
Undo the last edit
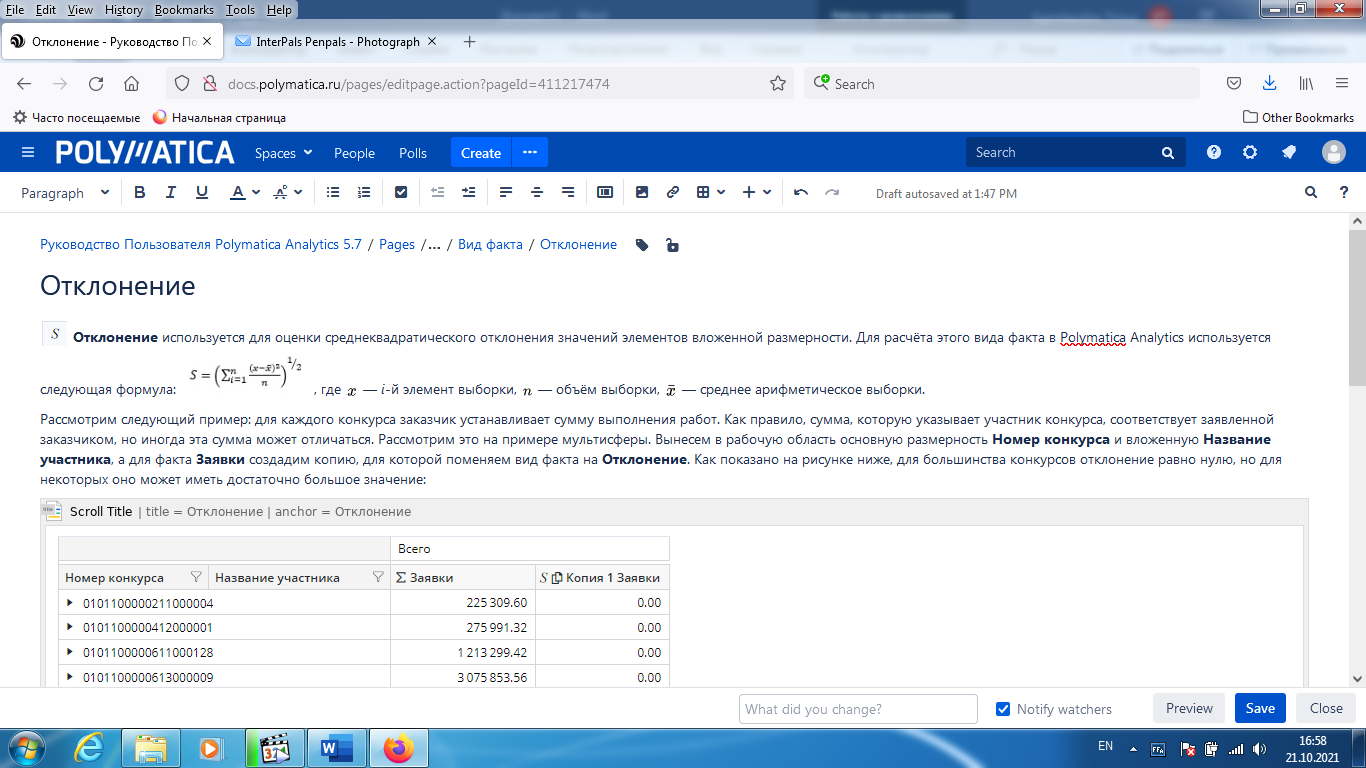(x=800, y=193)
